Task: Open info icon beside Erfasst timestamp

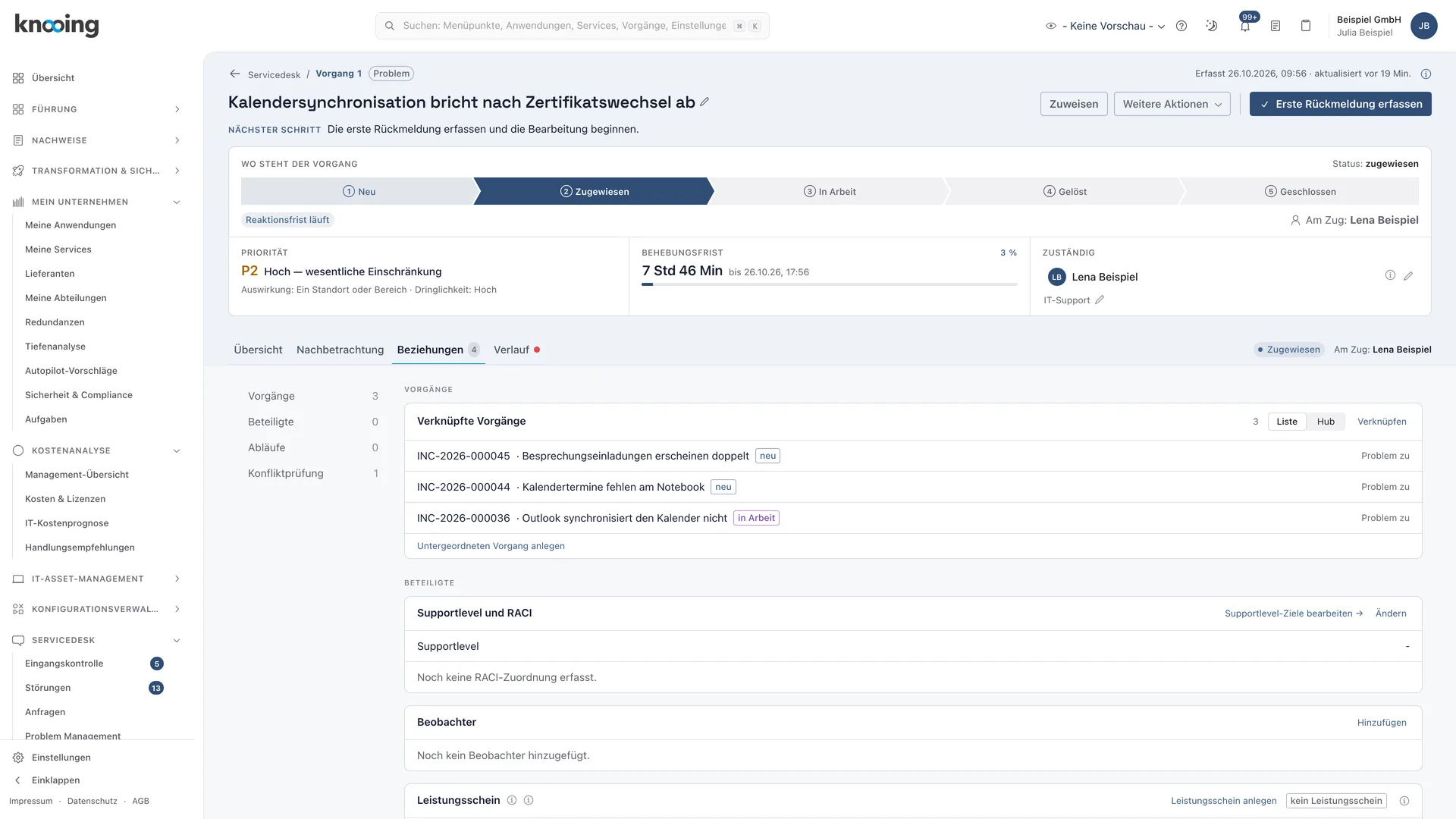Action: (x=1426, y=74)
